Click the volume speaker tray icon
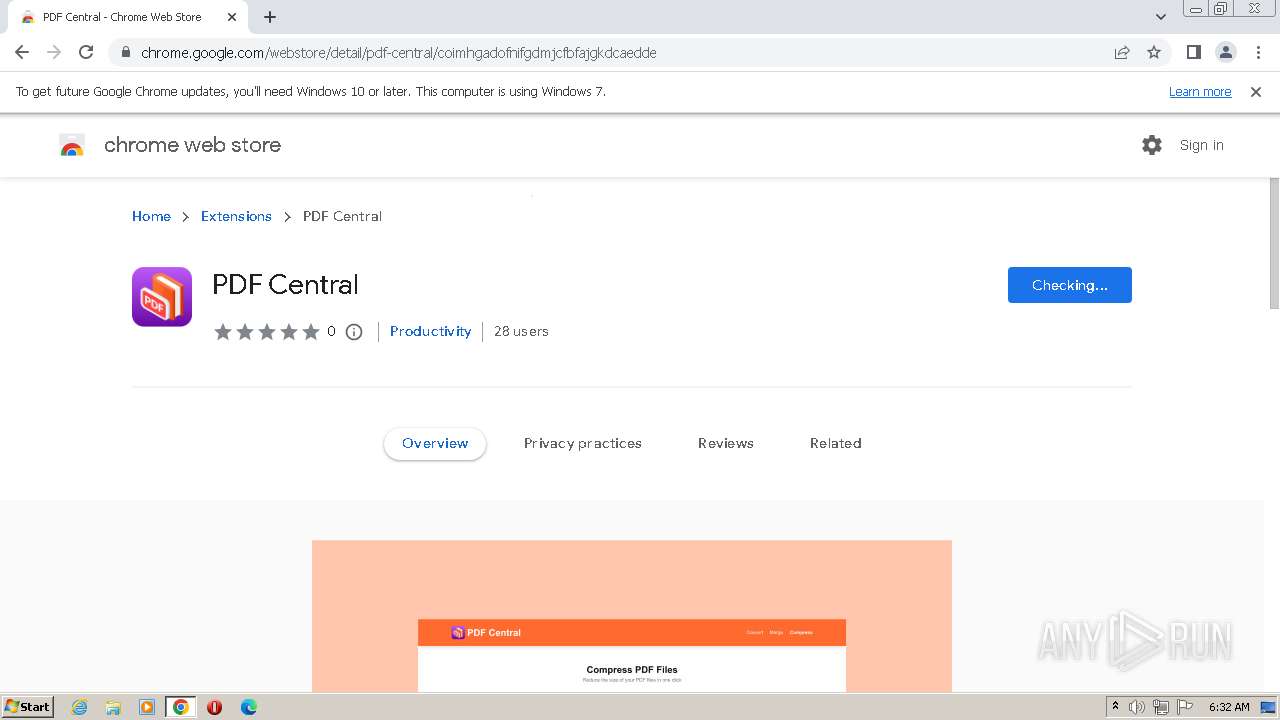This screenshot has height=720, width=1280. [x=1137, y=707]
